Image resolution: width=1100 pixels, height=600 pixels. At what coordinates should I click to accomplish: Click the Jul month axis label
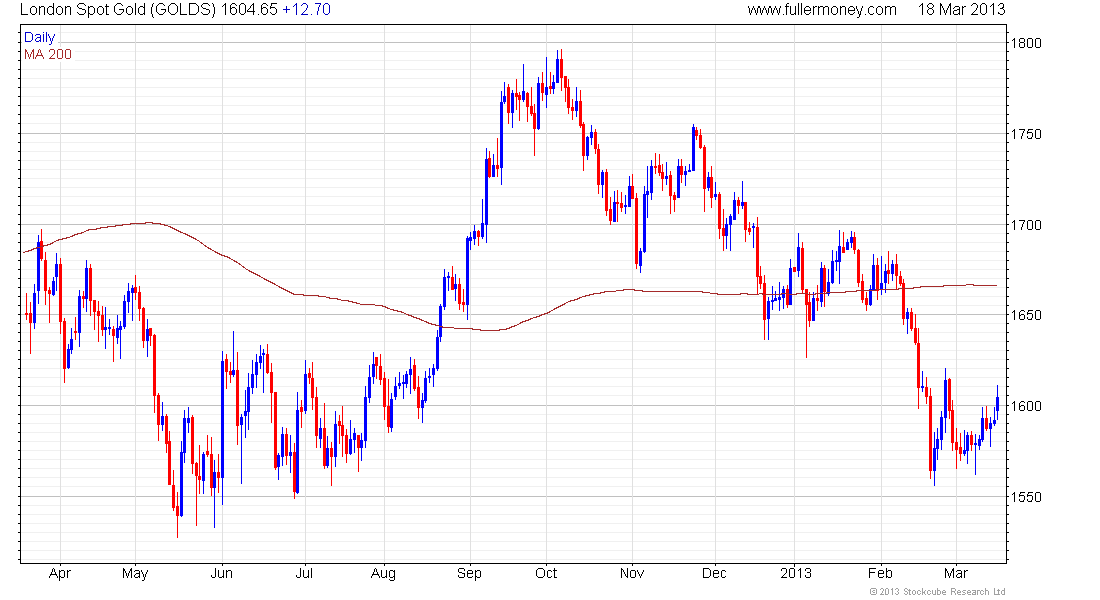[x=304, y=573]
